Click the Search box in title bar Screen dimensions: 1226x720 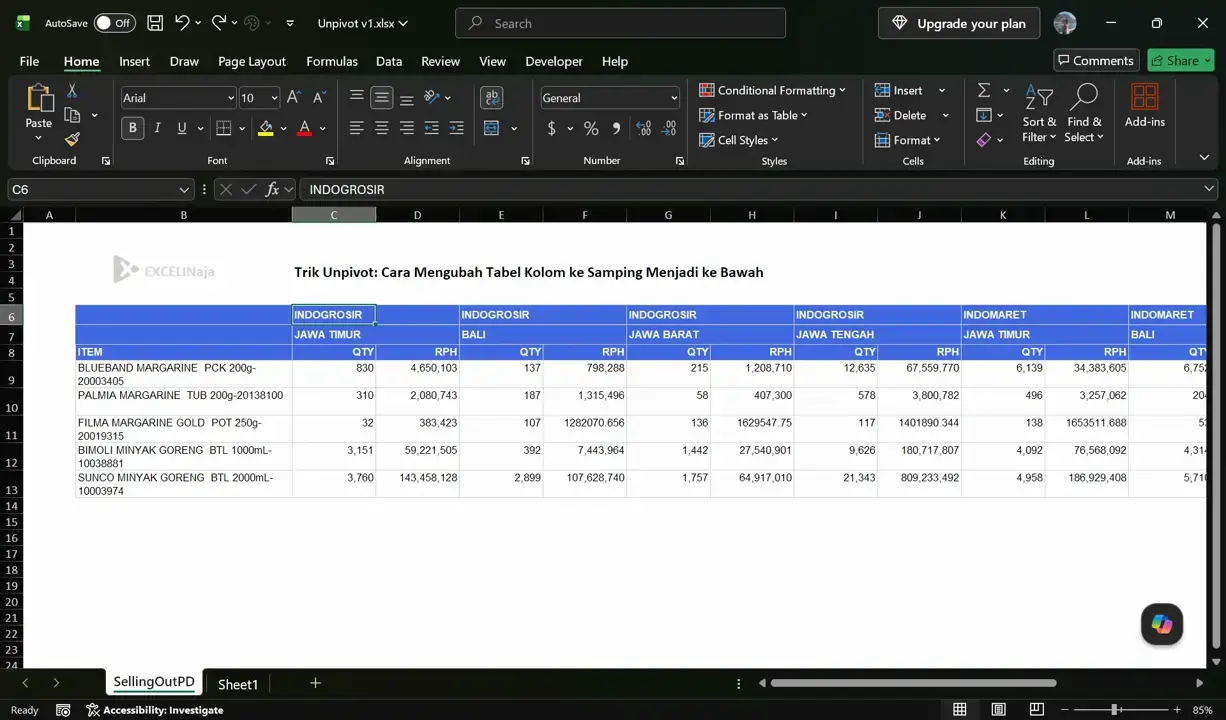[620, 23]
